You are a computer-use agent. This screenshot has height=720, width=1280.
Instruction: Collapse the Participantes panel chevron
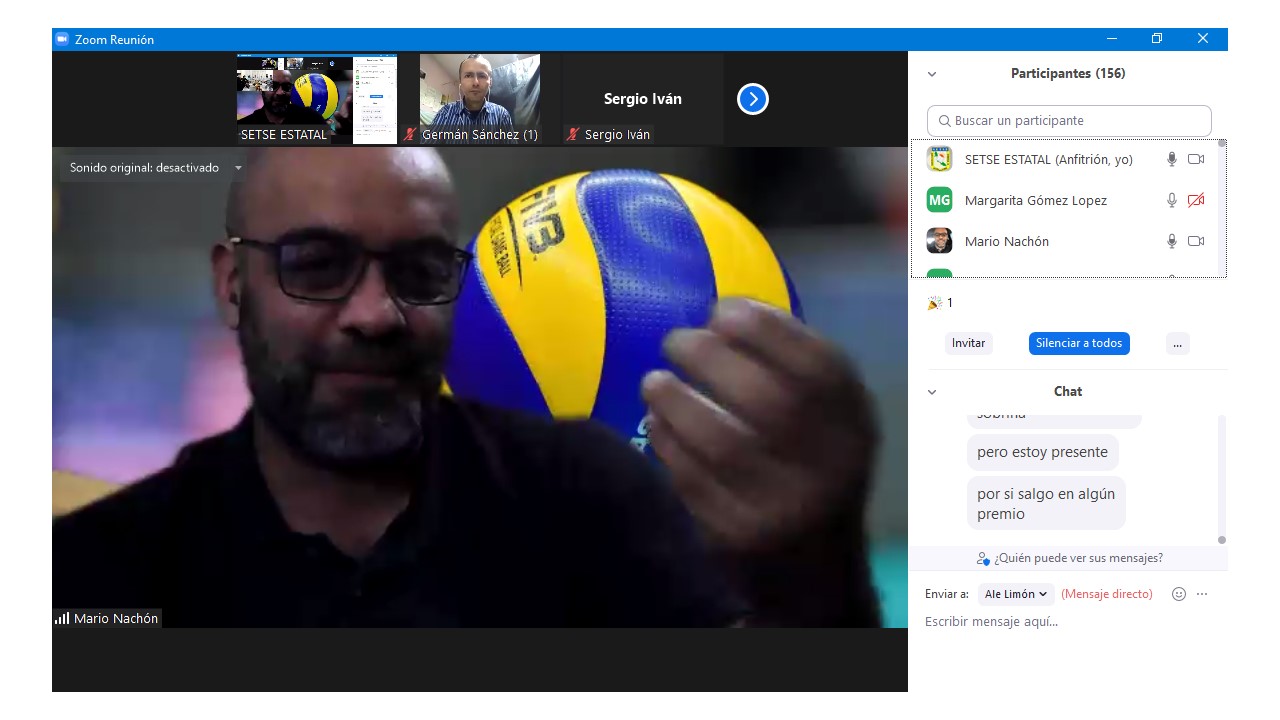point(932,74)
